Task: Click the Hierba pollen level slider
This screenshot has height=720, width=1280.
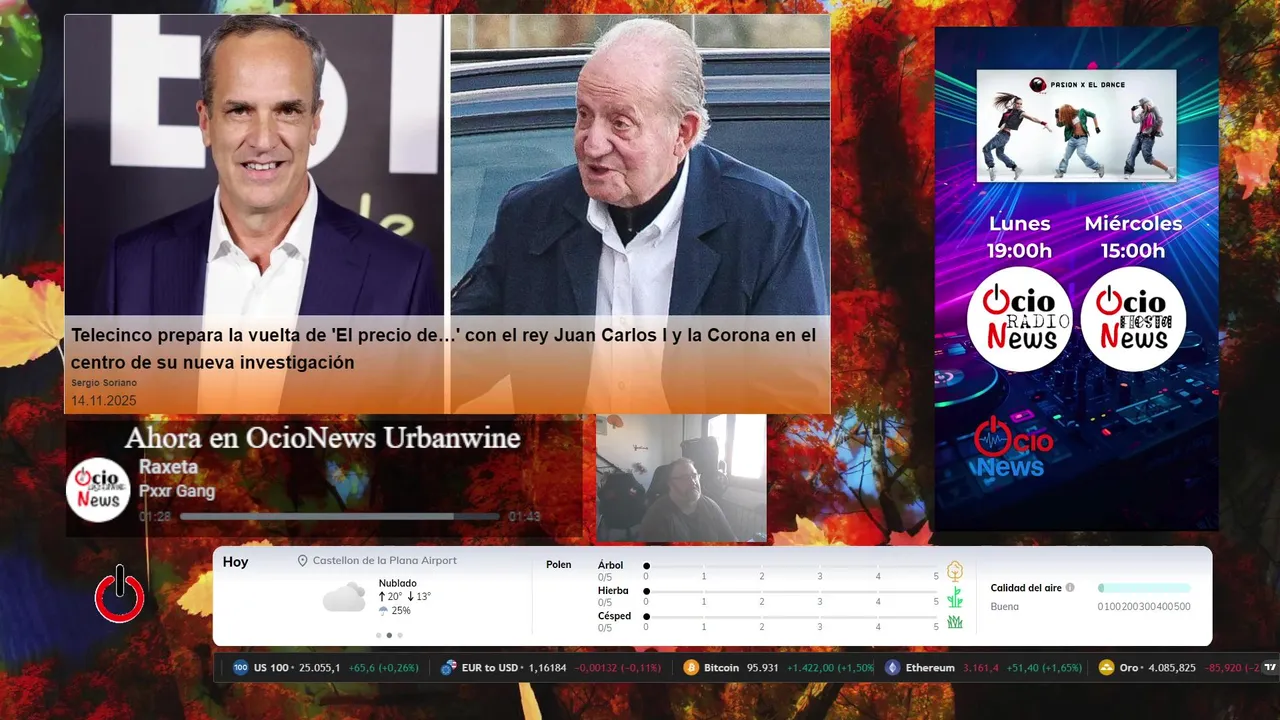Action: 792,592
